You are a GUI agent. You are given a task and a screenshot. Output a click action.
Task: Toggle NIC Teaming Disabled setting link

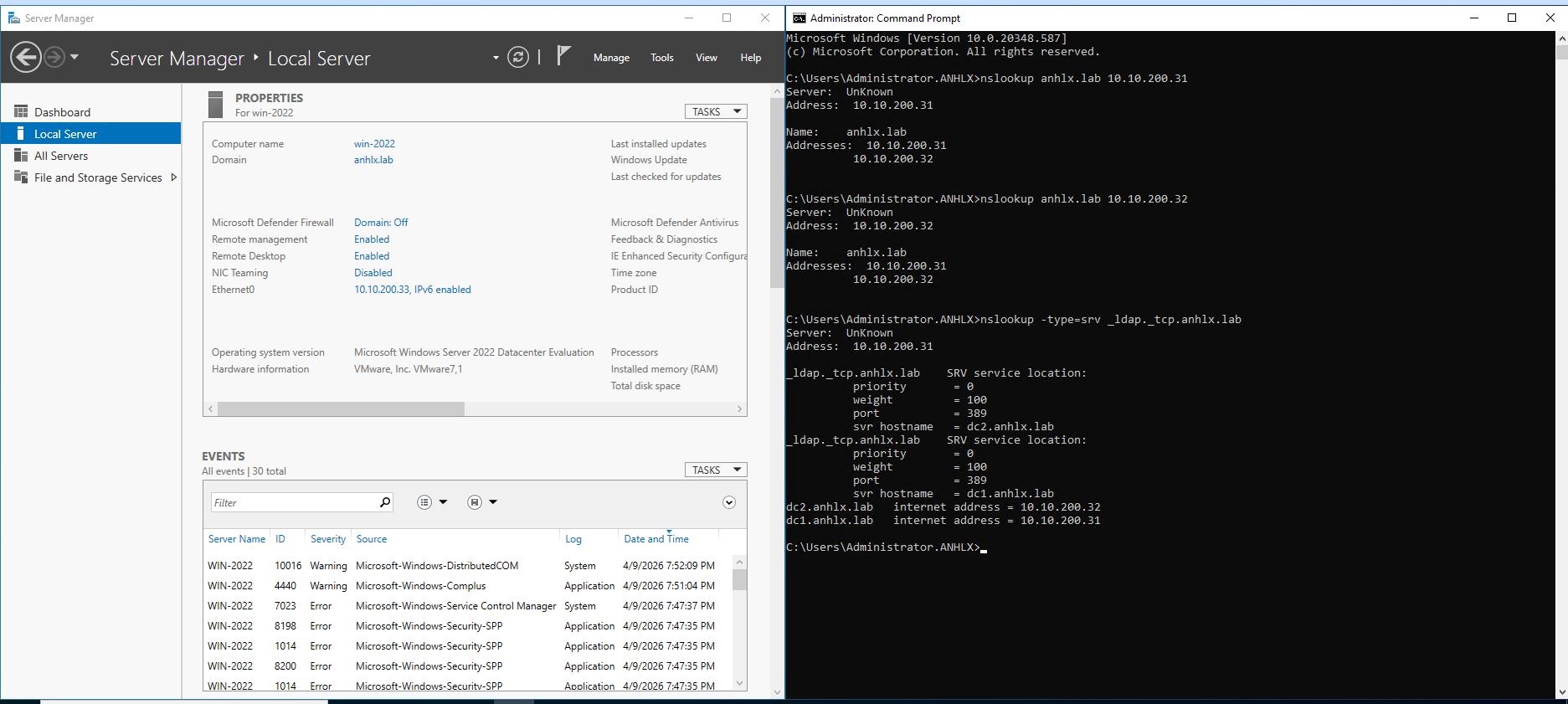coord(373,273)
